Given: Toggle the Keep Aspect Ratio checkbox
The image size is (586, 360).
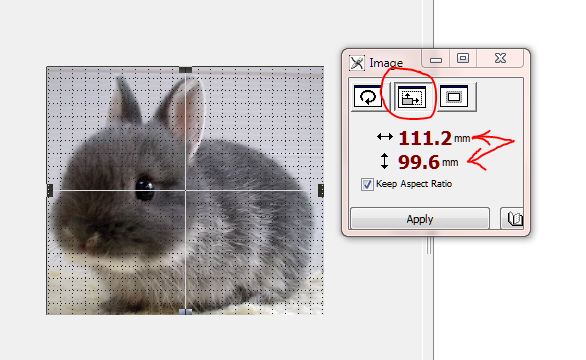Looking at the screenshot, I should point(367,184).
